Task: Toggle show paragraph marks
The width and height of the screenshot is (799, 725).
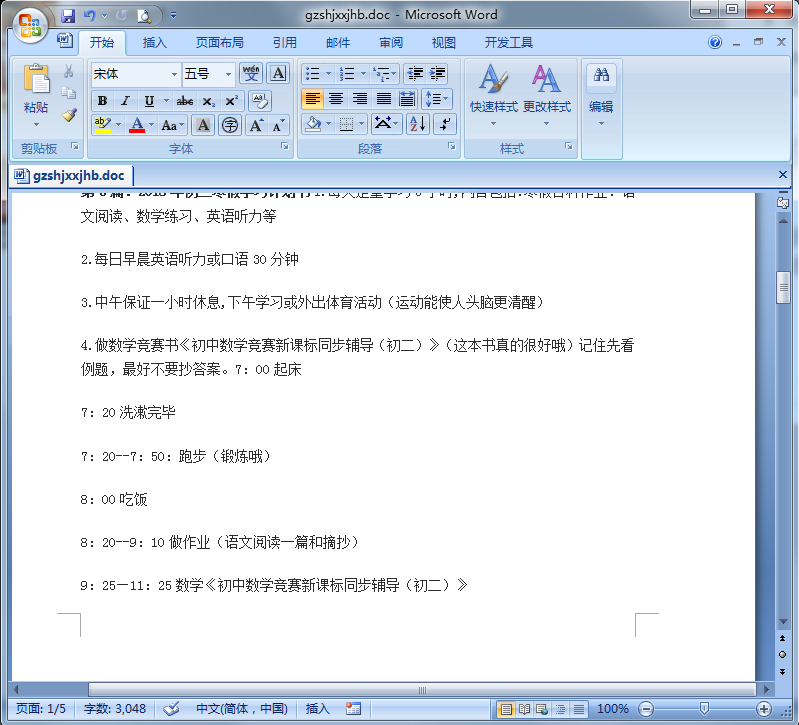Action: coord(446,124)
